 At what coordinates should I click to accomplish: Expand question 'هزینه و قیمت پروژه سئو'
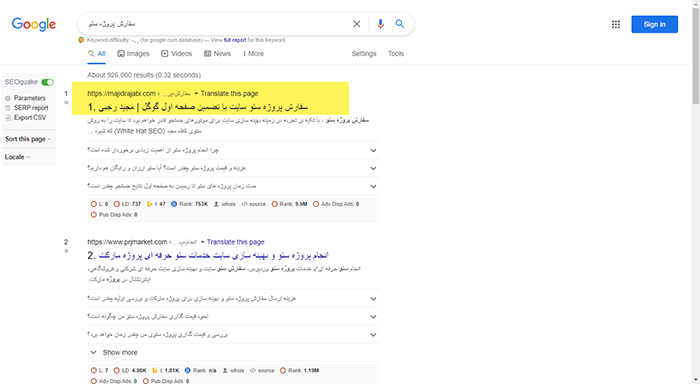[233, 168]
